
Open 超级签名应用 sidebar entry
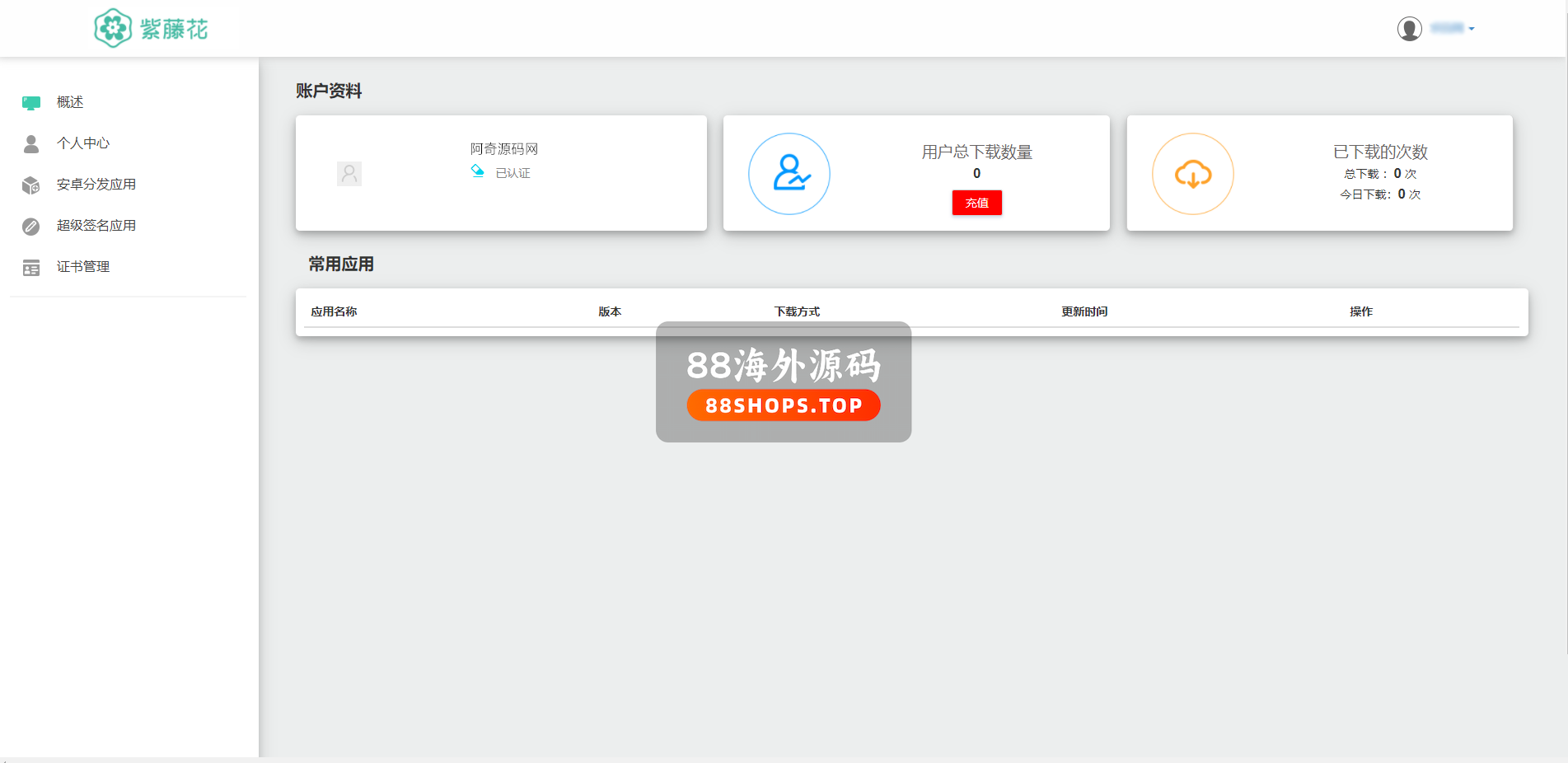(x=96, y=226)
